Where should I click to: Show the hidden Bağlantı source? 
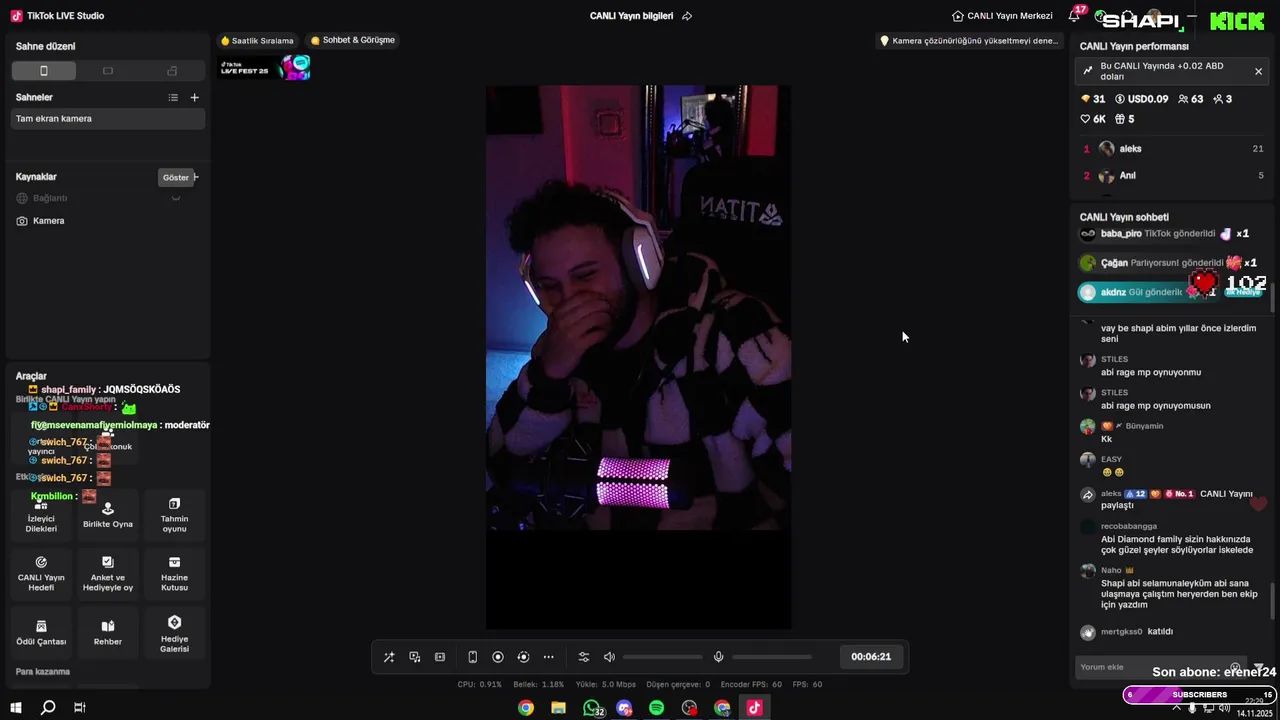[x=176, y=197]
